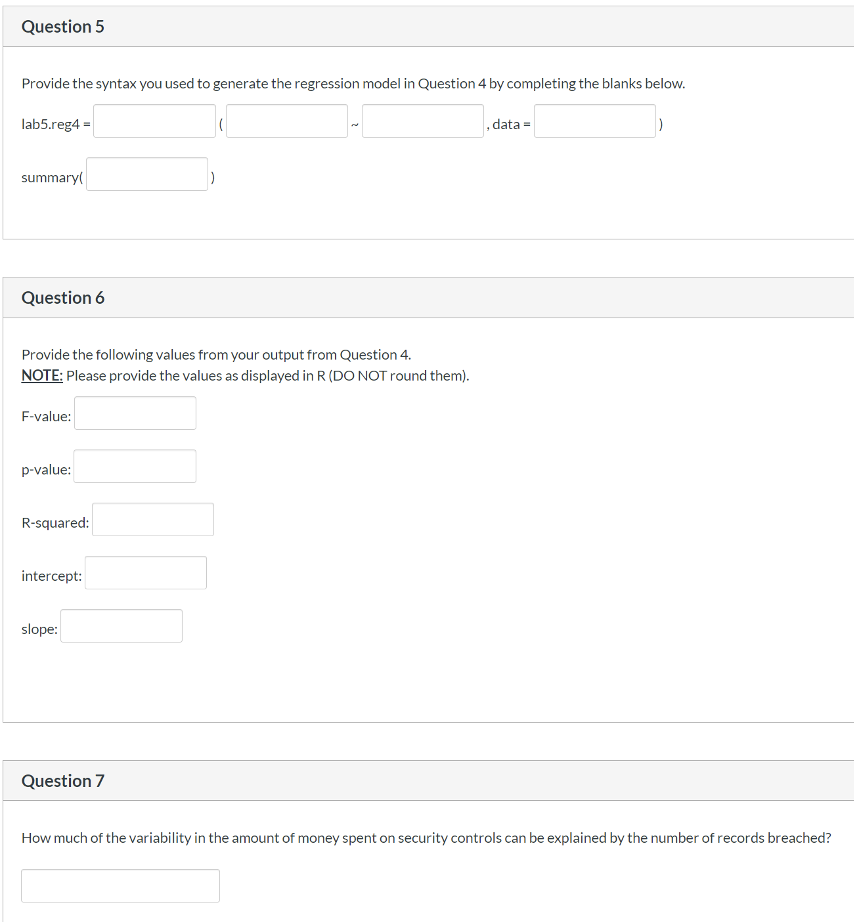The image size is (854, 922).
Task: Select the intercept input box
Action: (x=146, y=573)
